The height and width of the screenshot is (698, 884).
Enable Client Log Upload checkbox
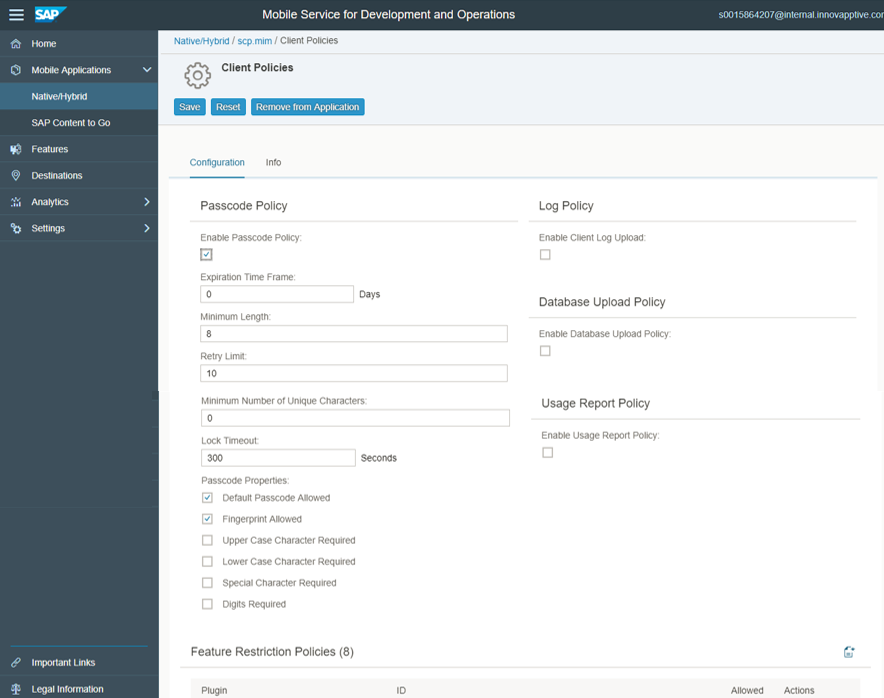pyautogui.click(x=545, y=255)
